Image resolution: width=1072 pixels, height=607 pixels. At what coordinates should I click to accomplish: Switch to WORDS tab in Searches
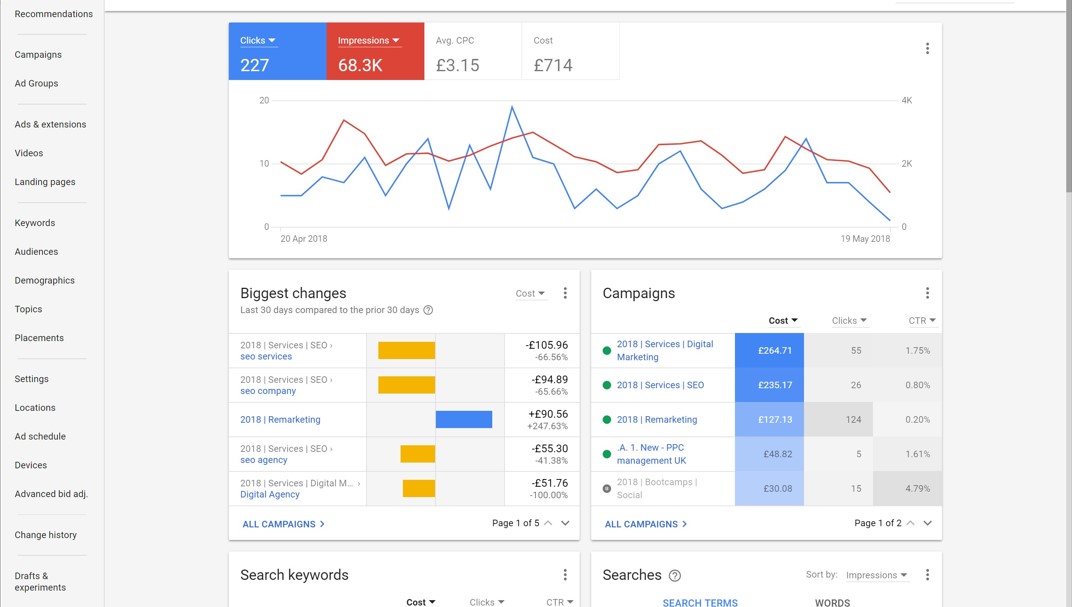832,602
